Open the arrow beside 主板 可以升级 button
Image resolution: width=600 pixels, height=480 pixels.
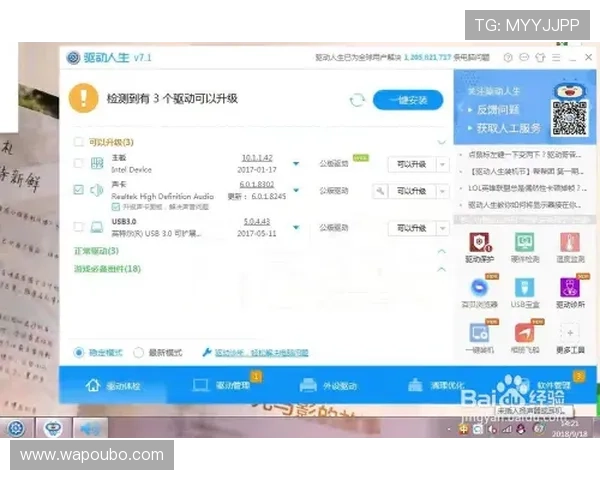click(442, 165)
